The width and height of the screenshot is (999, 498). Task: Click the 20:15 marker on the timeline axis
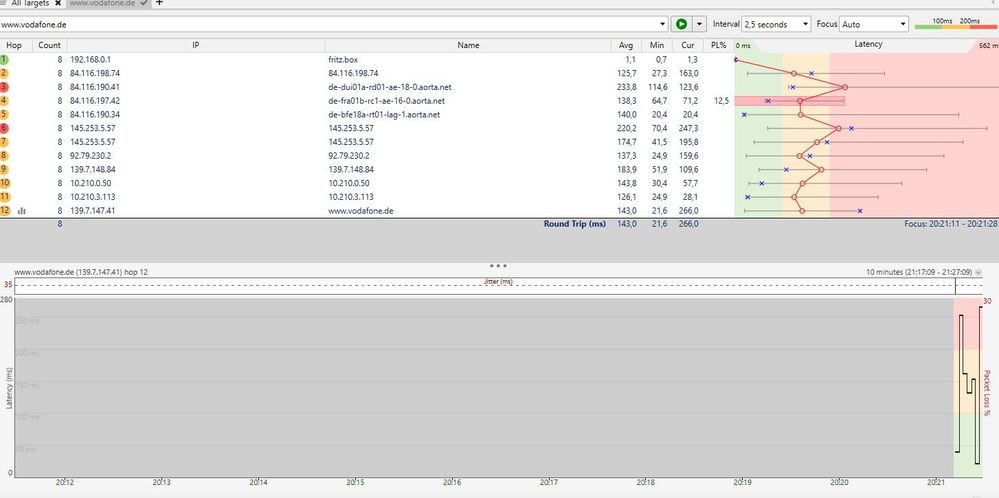point(355,483)
